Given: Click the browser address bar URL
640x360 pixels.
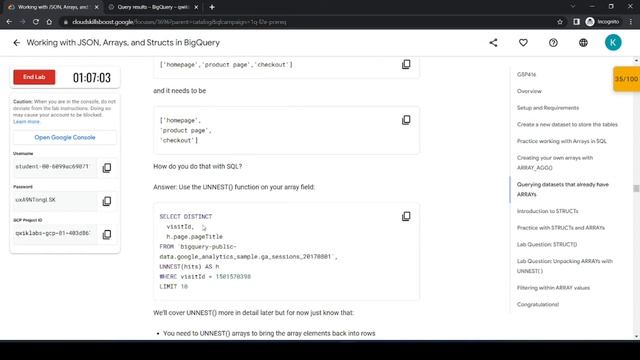Looking at the screenshot, I should [x=179, y=22].
